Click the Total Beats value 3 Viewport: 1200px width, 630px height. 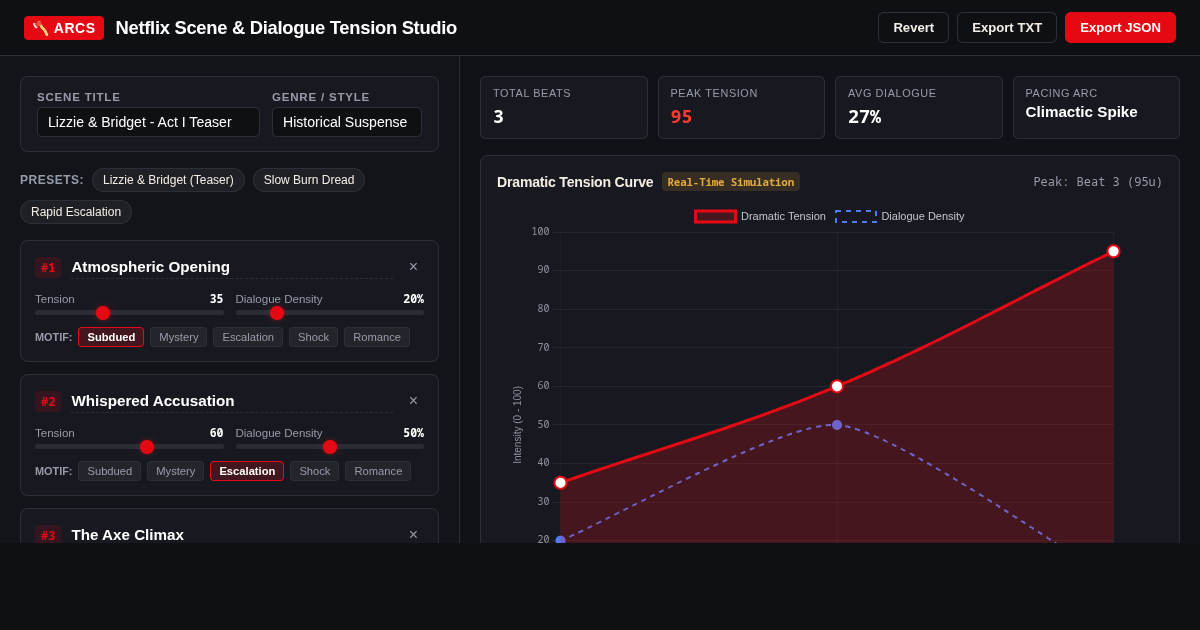click(x=499, y=116)
